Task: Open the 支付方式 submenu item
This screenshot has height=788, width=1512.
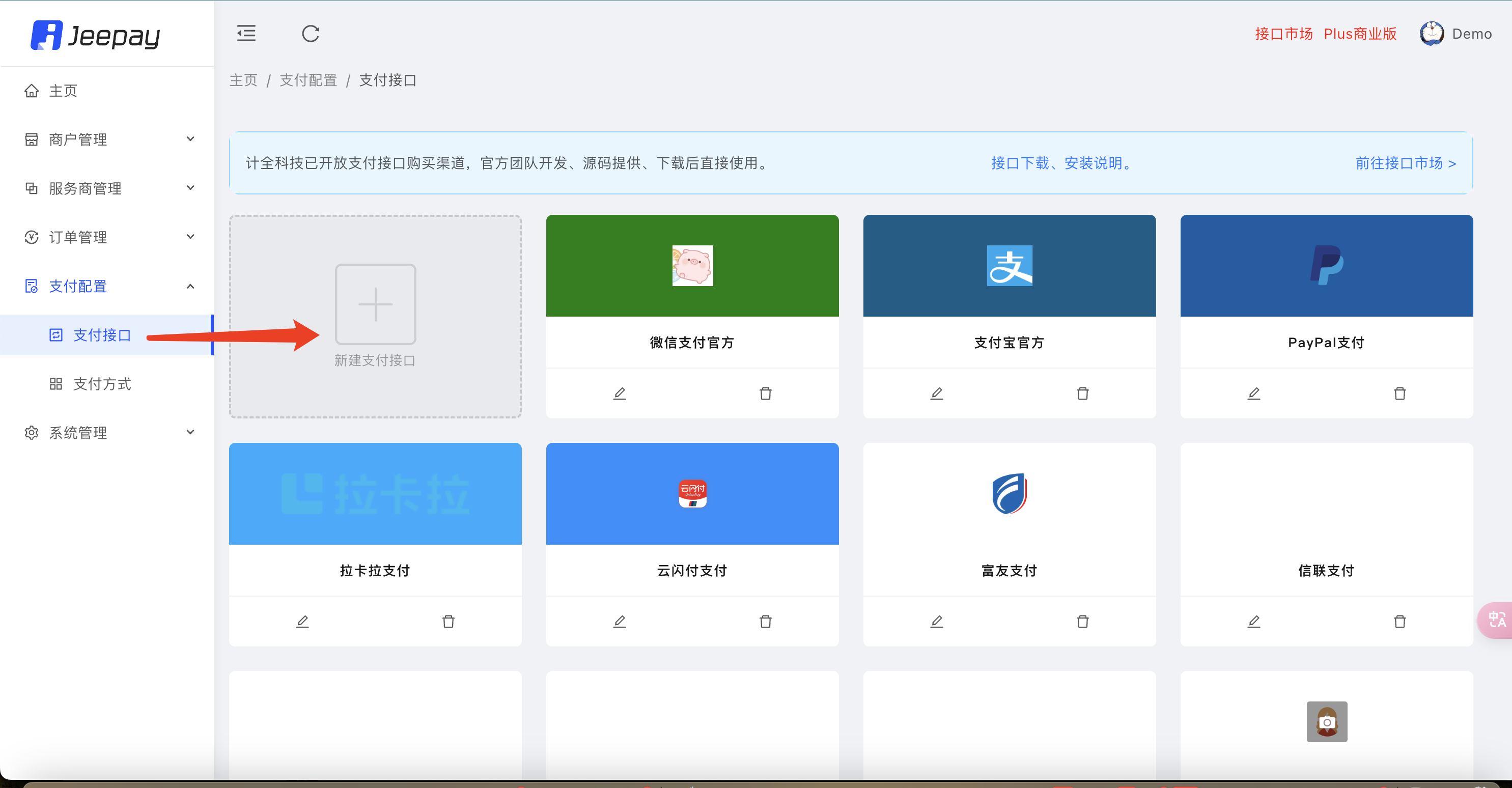Action: [102, 384]
